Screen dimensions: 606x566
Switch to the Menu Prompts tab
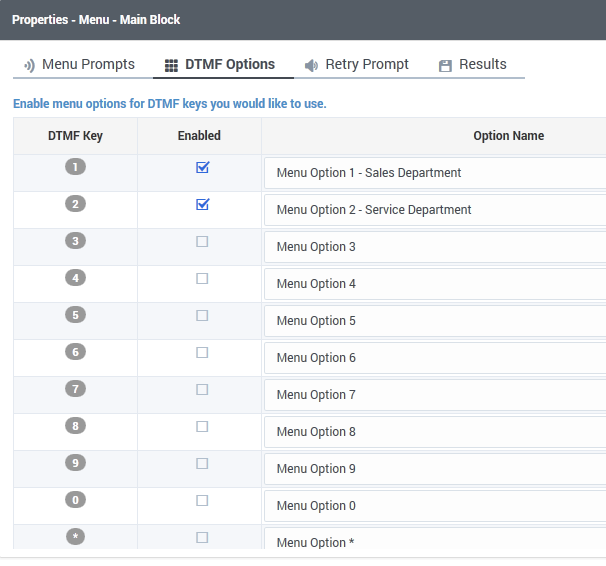pyautogui.click(x=79, y=64)
